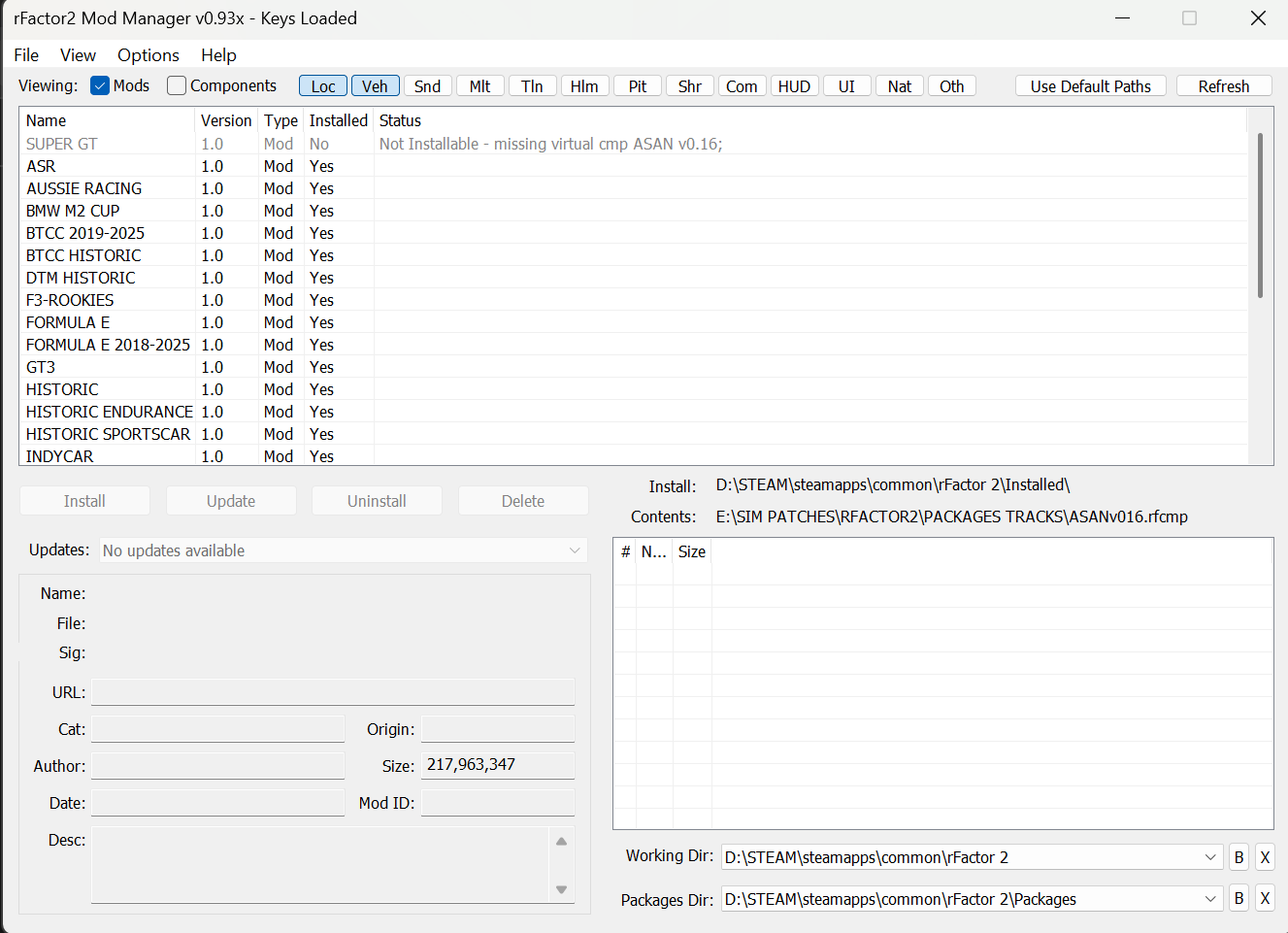The height and width of the screenshot is (933, 1288).
Task: Select the HISTORIC SPORTSCAR mod row
Action: [634, 434]
